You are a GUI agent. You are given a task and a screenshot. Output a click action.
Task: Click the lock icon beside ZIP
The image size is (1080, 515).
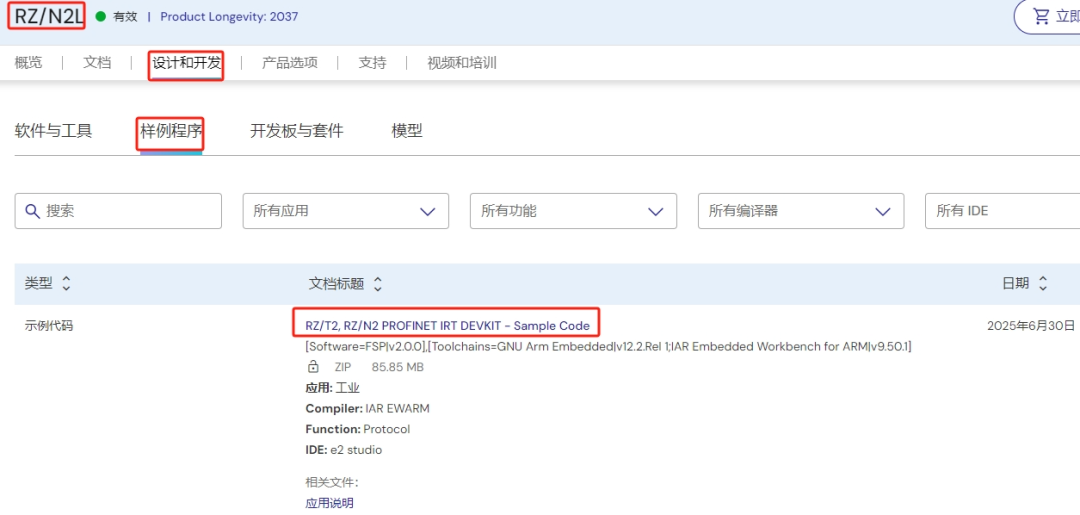coord(313,367)
